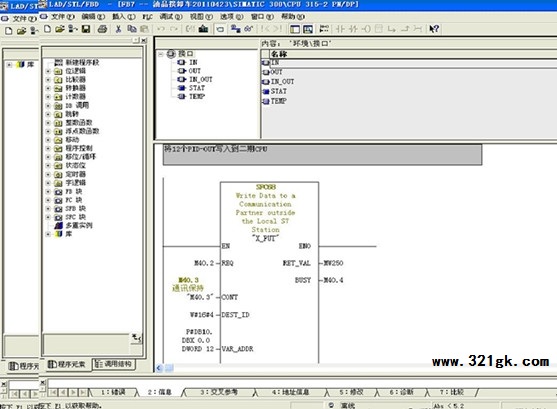Switch to the 3:交叉参考 tab
This screenshot has width=557, height=409.
point(219,392)
